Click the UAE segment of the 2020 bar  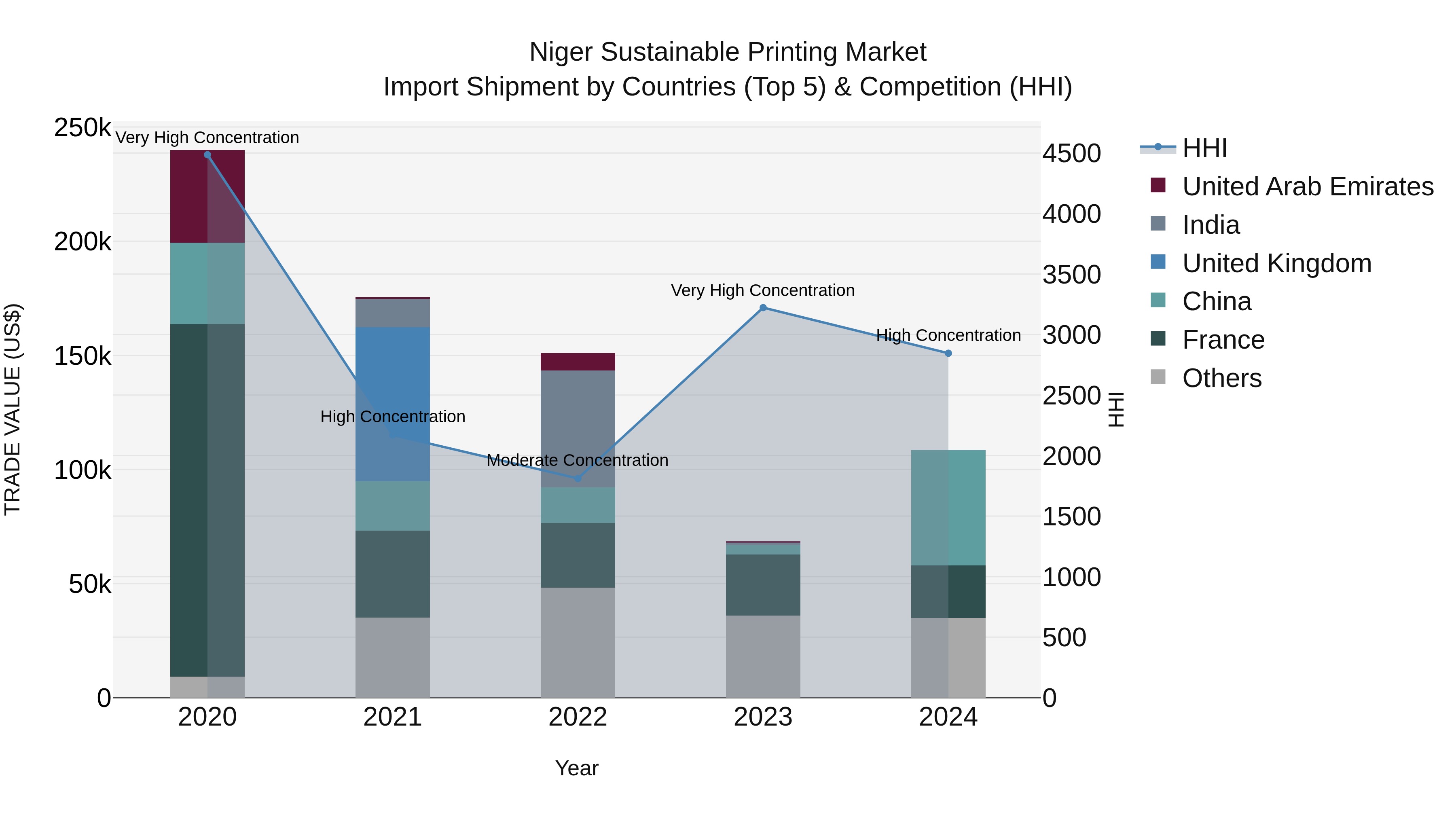click(207, 197)
